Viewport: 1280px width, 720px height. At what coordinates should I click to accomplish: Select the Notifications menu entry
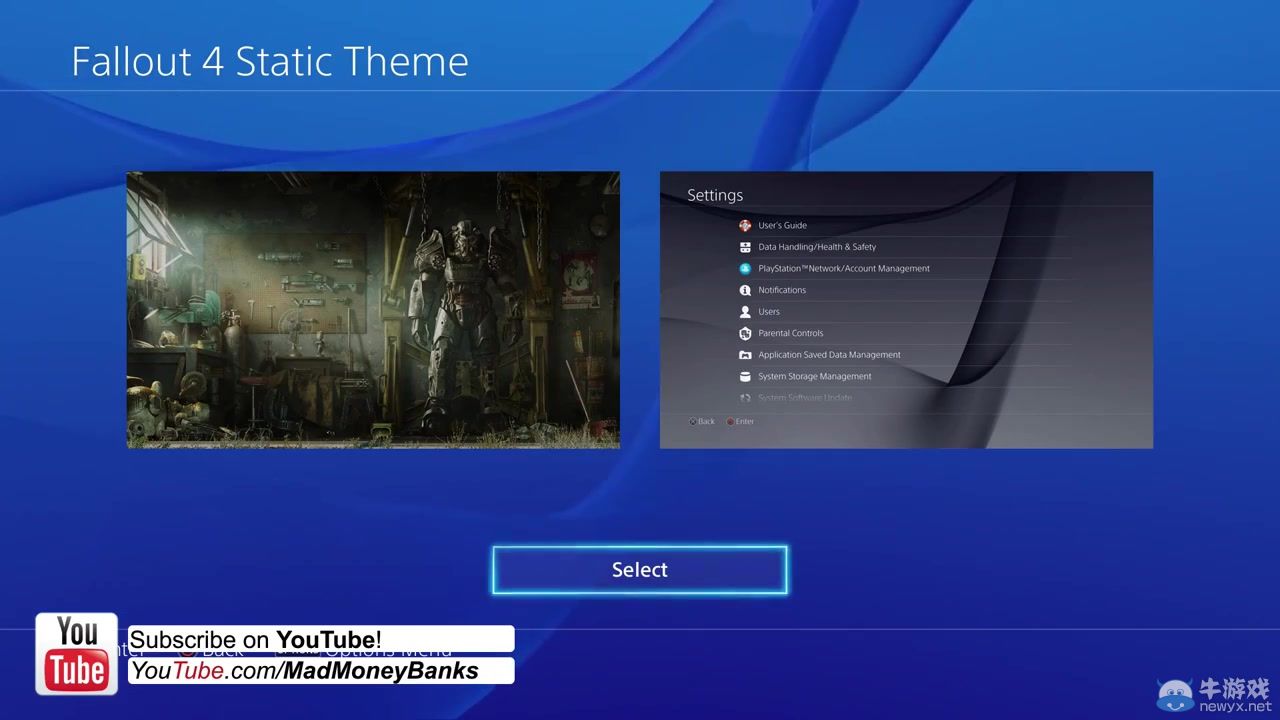[x=782, y=290]
